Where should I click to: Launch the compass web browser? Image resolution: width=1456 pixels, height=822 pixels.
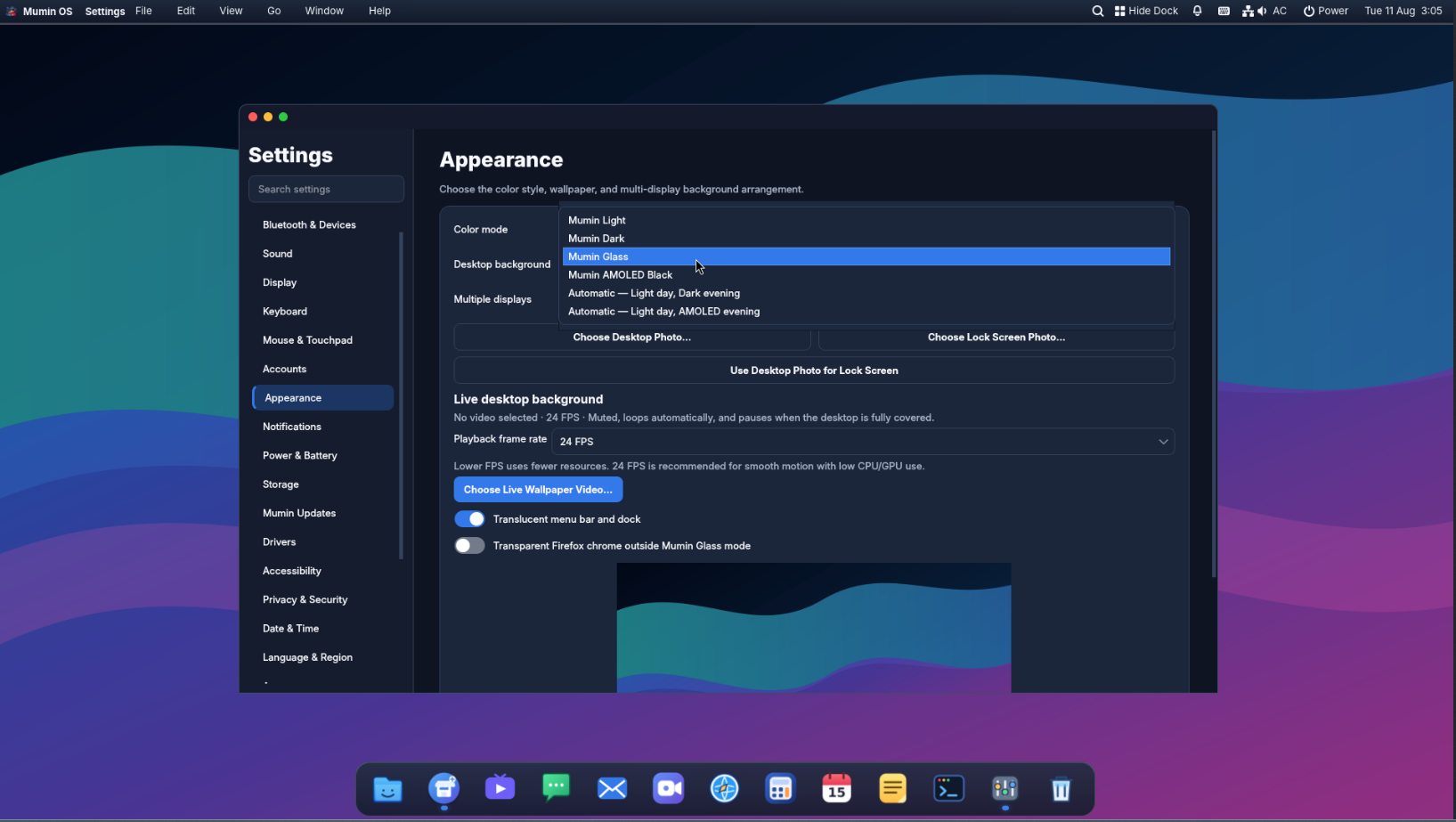click(724, 789)
